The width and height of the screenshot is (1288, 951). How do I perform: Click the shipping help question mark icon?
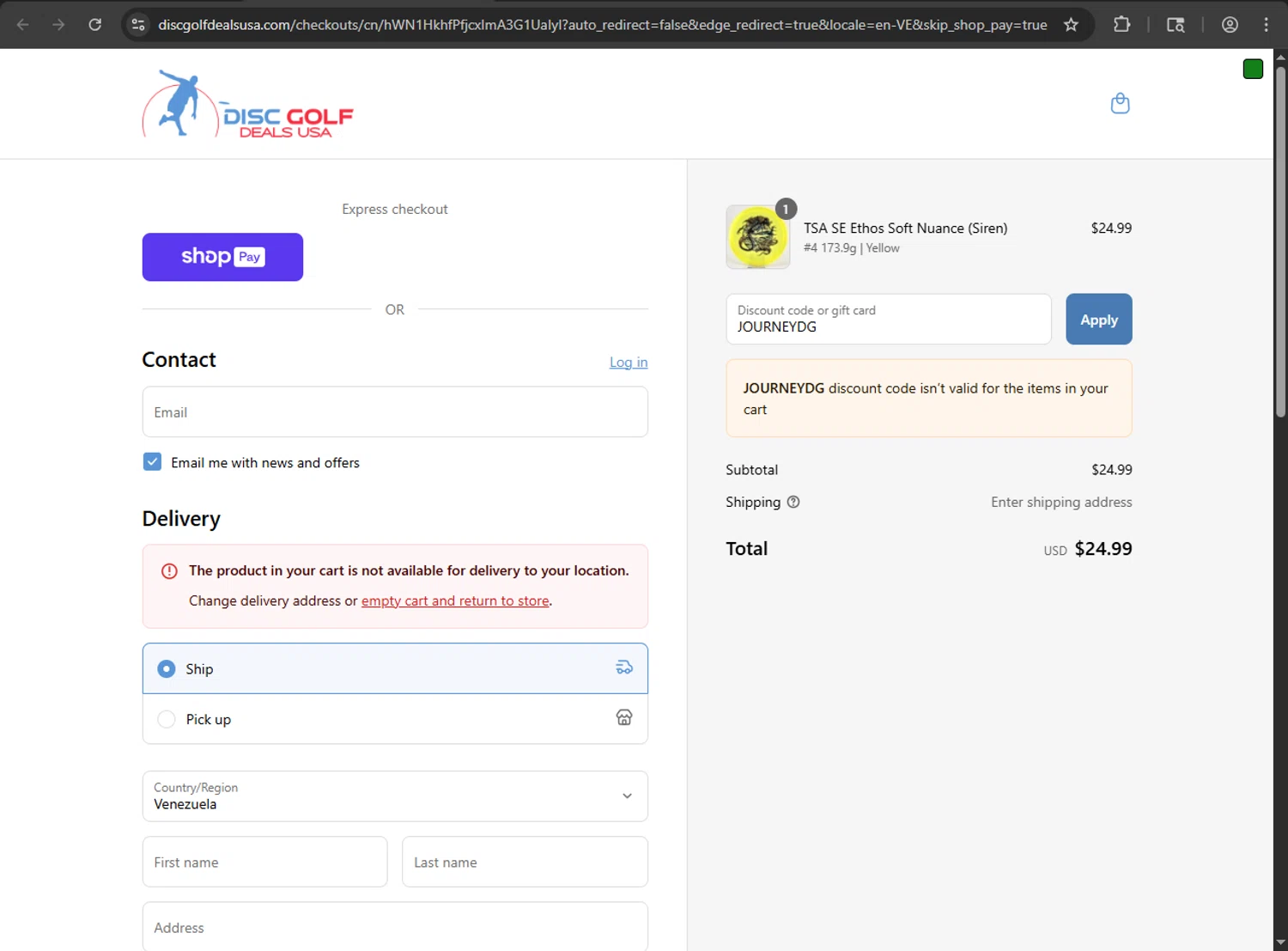click(x=793, y=502)
